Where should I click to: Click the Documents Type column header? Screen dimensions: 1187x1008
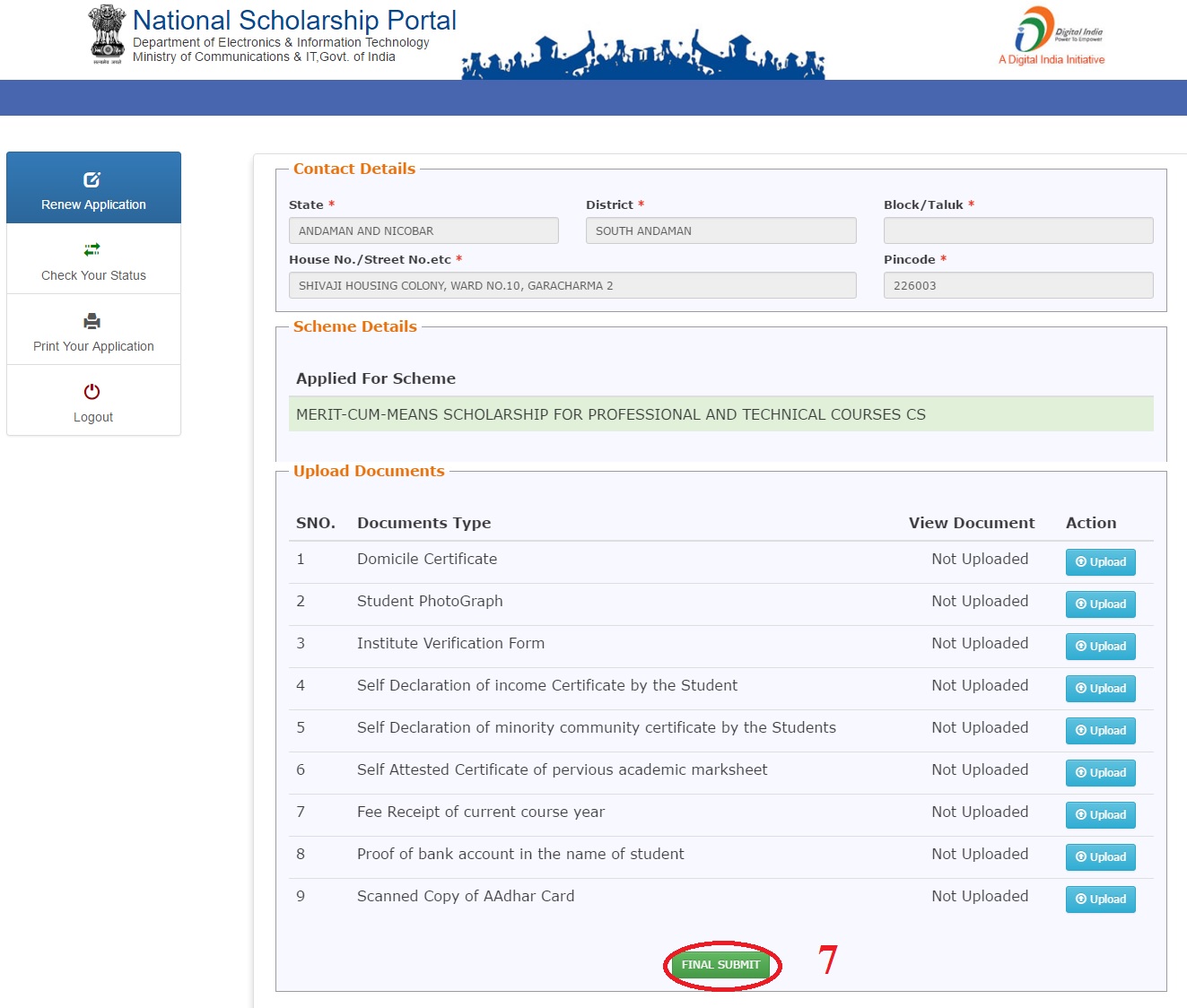click(x=424, y=523)
